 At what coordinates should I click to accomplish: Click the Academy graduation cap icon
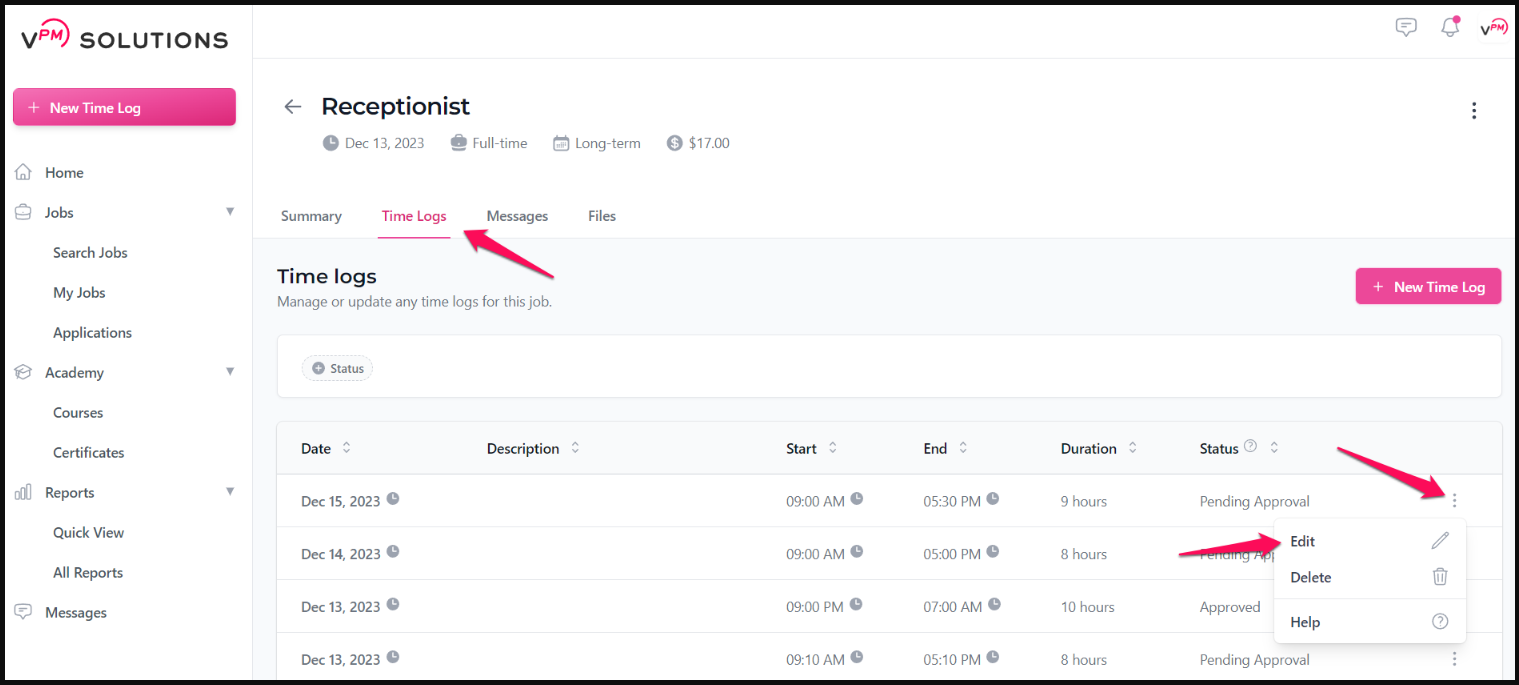pos(24,372)
